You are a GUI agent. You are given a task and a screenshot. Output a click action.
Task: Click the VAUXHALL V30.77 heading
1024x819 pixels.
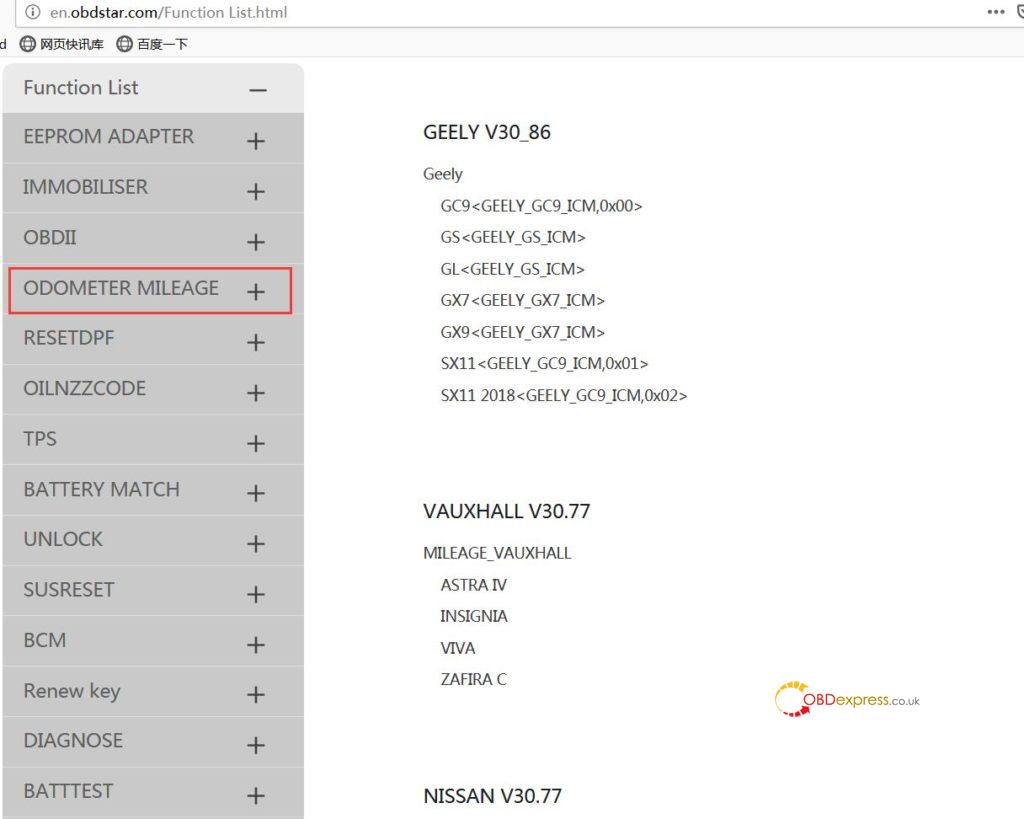pyautogui.click(x=506, y=511)
